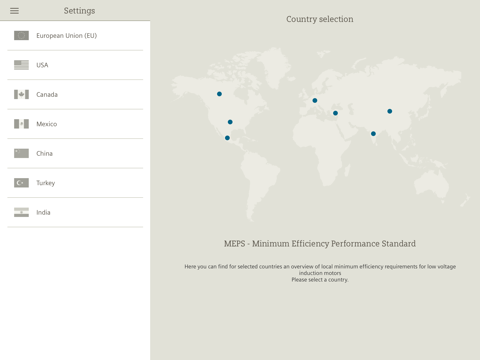Open the hamburger menu icon
Viewport: 480px width, 360px height.
coord(14,11)
